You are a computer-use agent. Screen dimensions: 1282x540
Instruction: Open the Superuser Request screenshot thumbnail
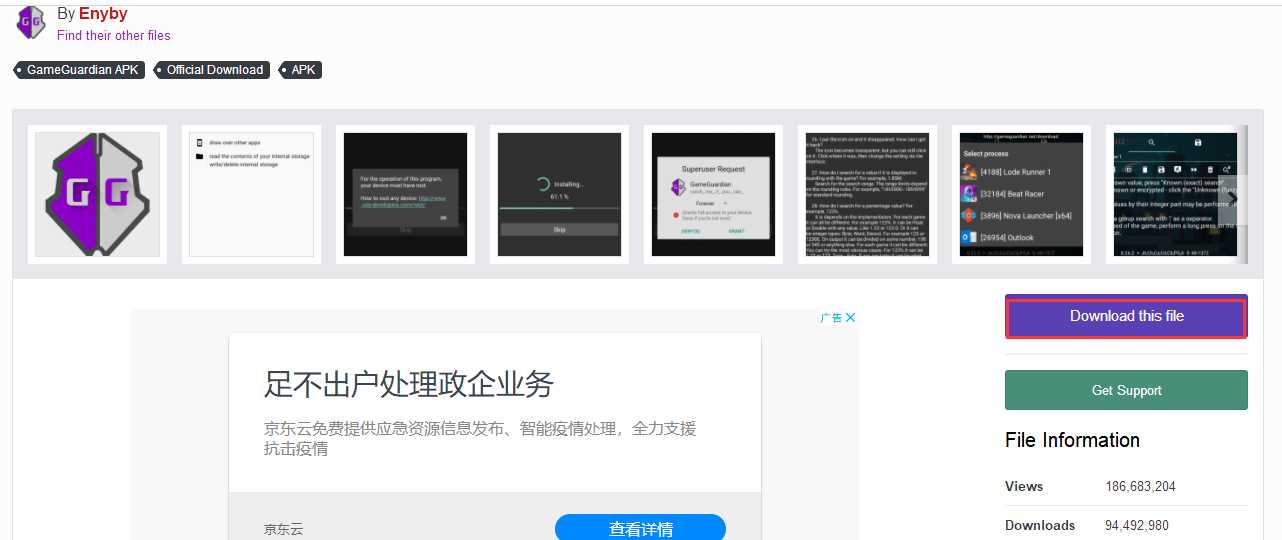point(713,194)
